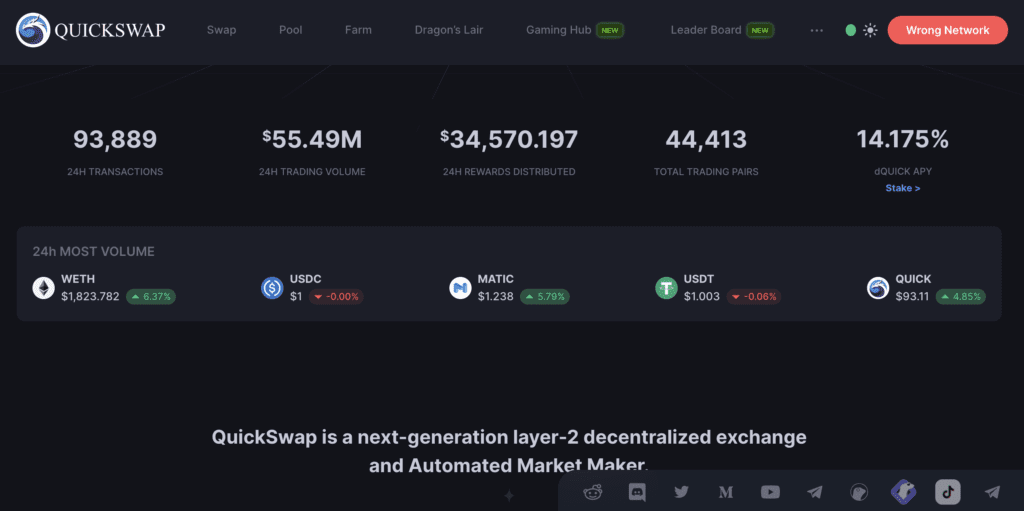
Task: Open the Telegram icon beside YouTube
Action: tap(814, 492)
